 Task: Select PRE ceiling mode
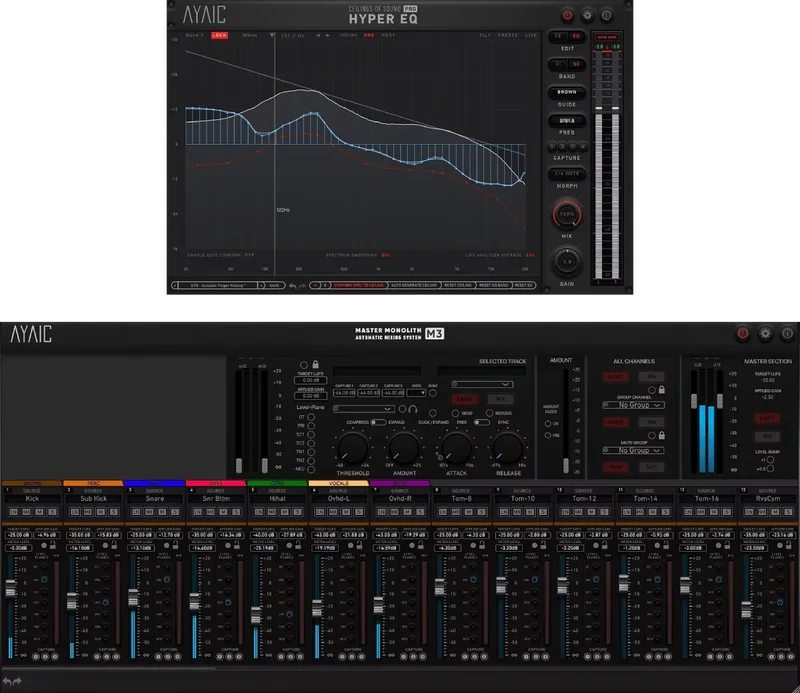pyautogui.click(x=369, y=35)
